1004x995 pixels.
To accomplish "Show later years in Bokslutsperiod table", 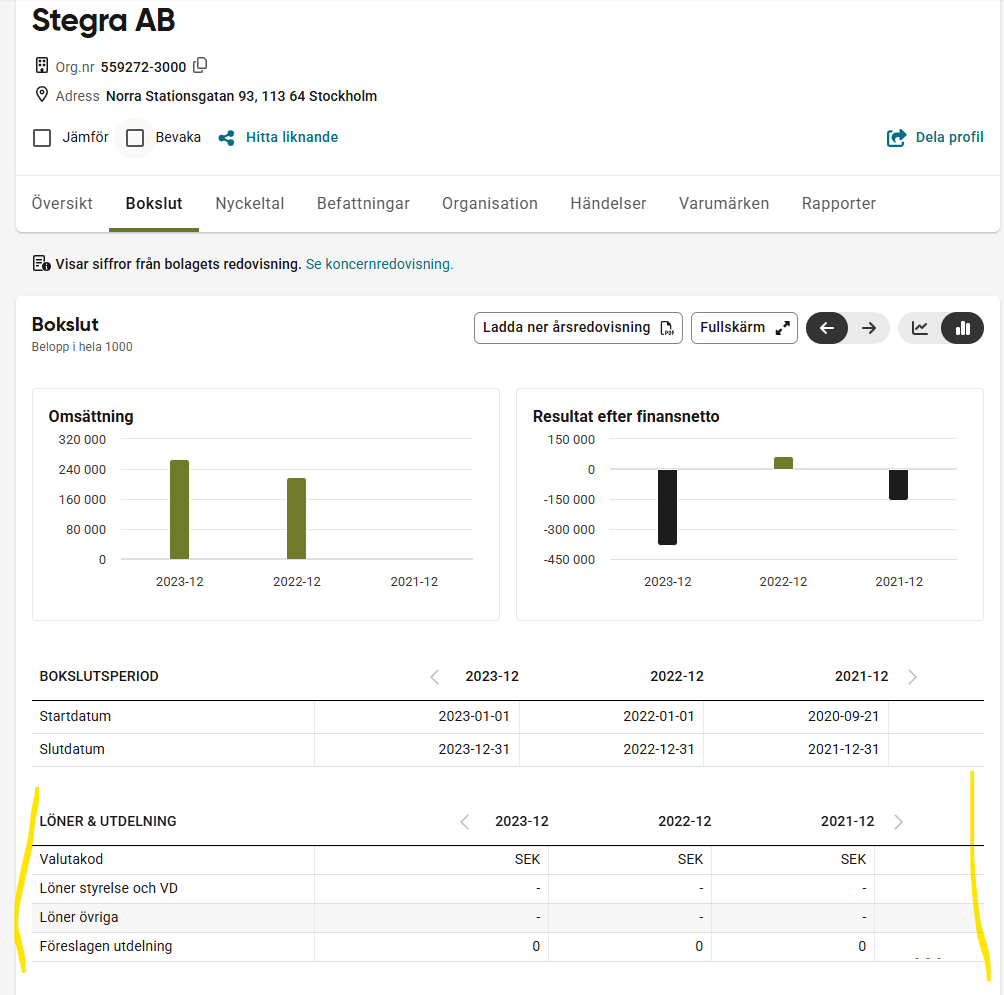I will tap(912, 677).
